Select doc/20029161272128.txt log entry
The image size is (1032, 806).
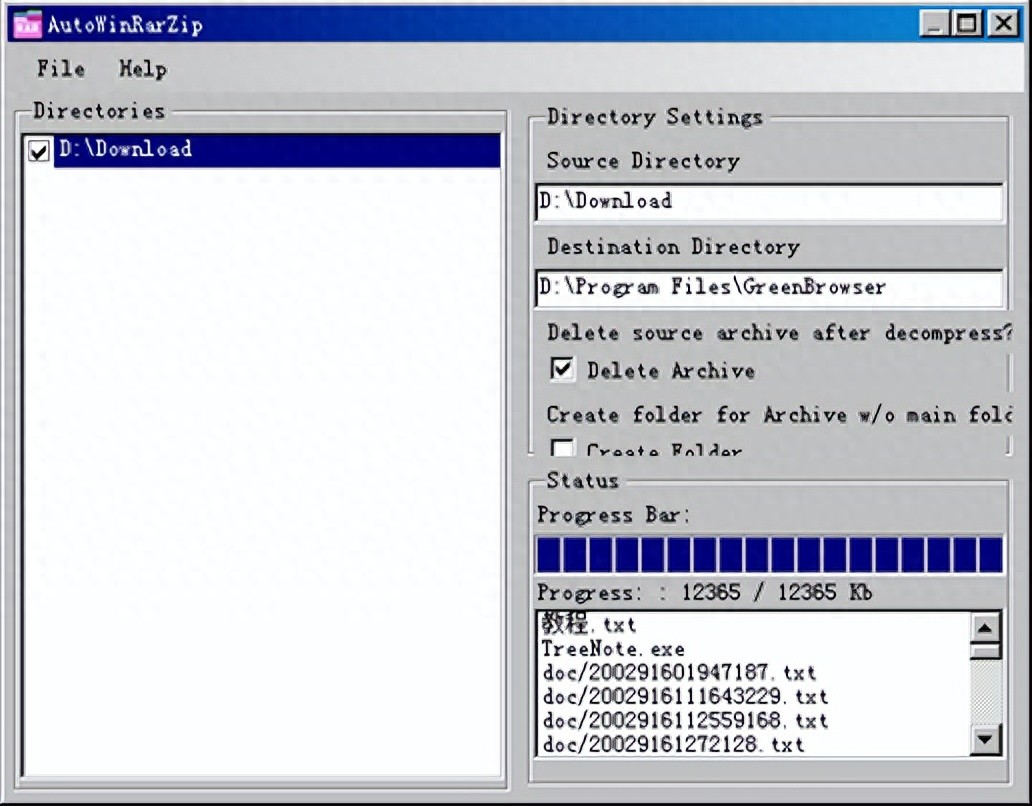[673, 744]
